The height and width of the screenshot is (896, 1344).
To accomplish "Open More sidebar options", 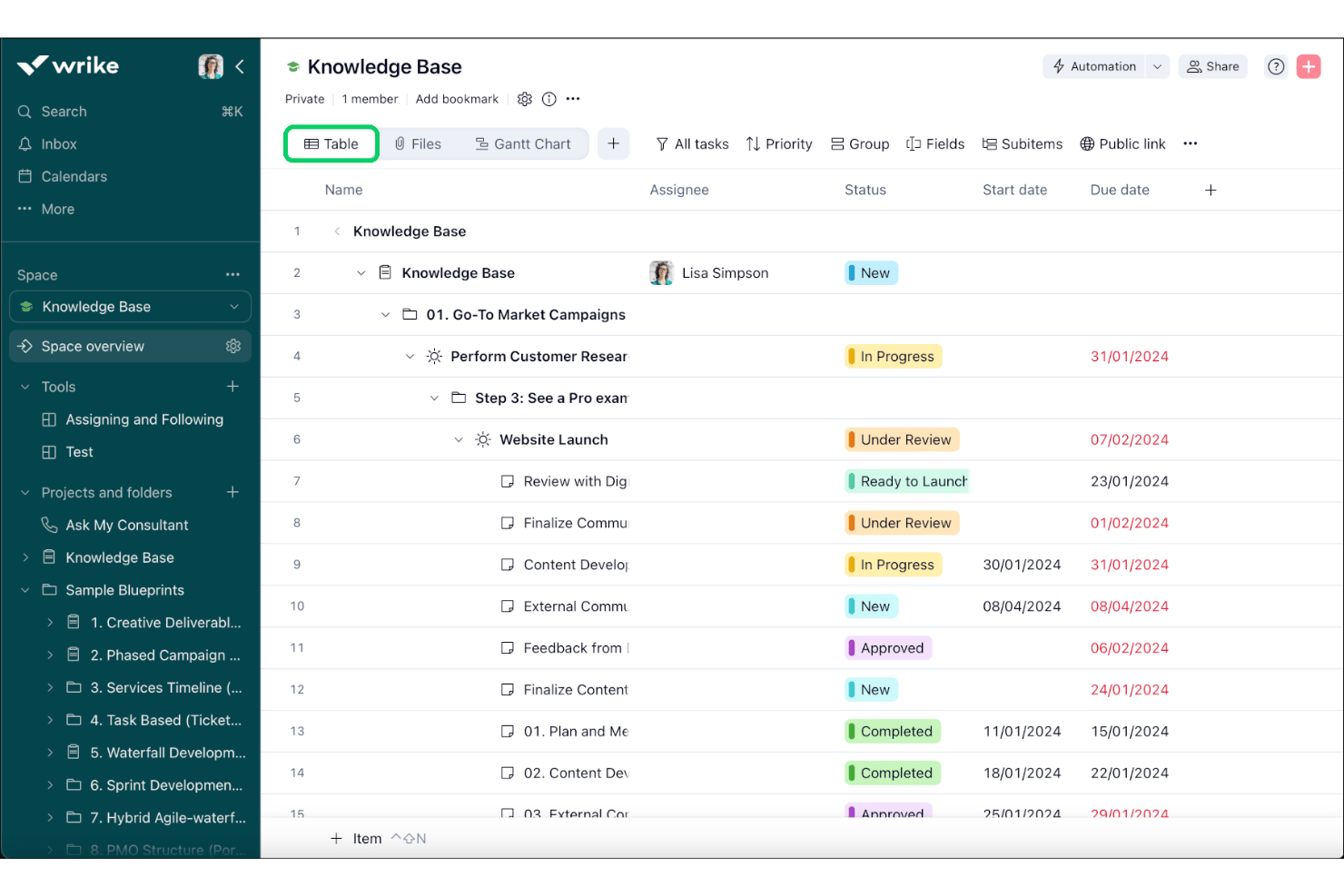I will (57, 210).
